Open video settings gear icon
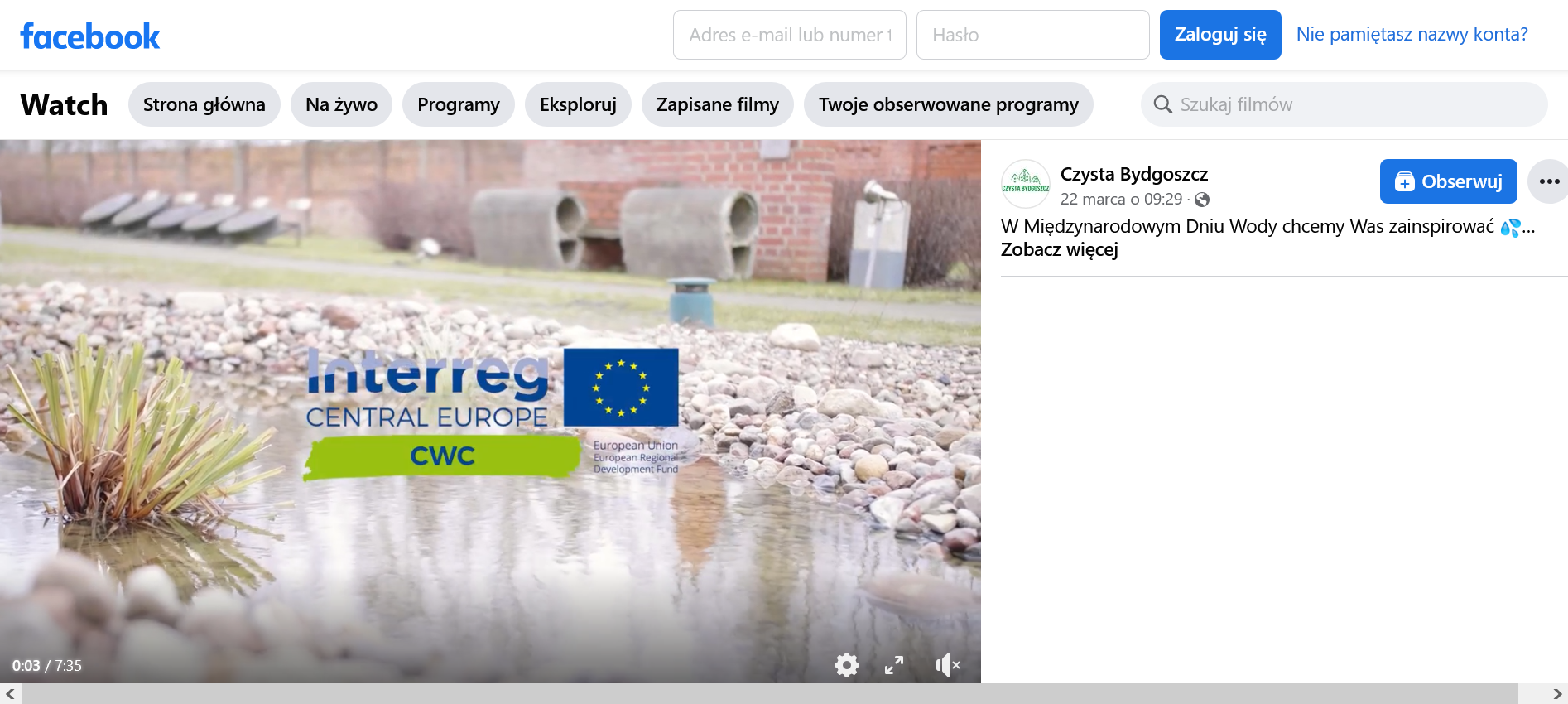This screenshot has width=1568, height=704. [x=846, y=665]
